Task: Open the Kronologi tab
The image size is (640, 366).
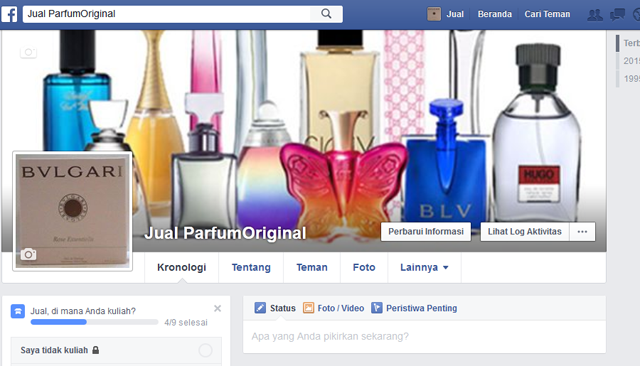Action: (182, 267)
